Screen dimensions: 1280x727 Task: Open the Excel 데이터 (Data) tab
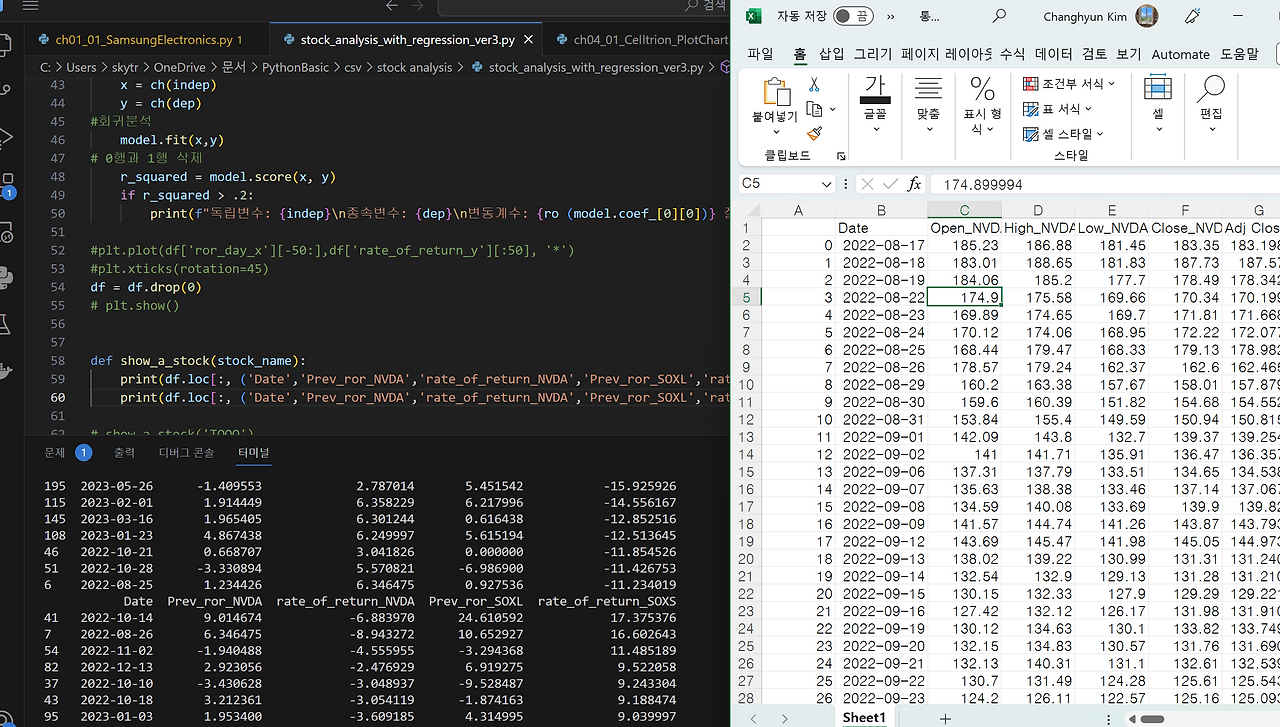1053,54
